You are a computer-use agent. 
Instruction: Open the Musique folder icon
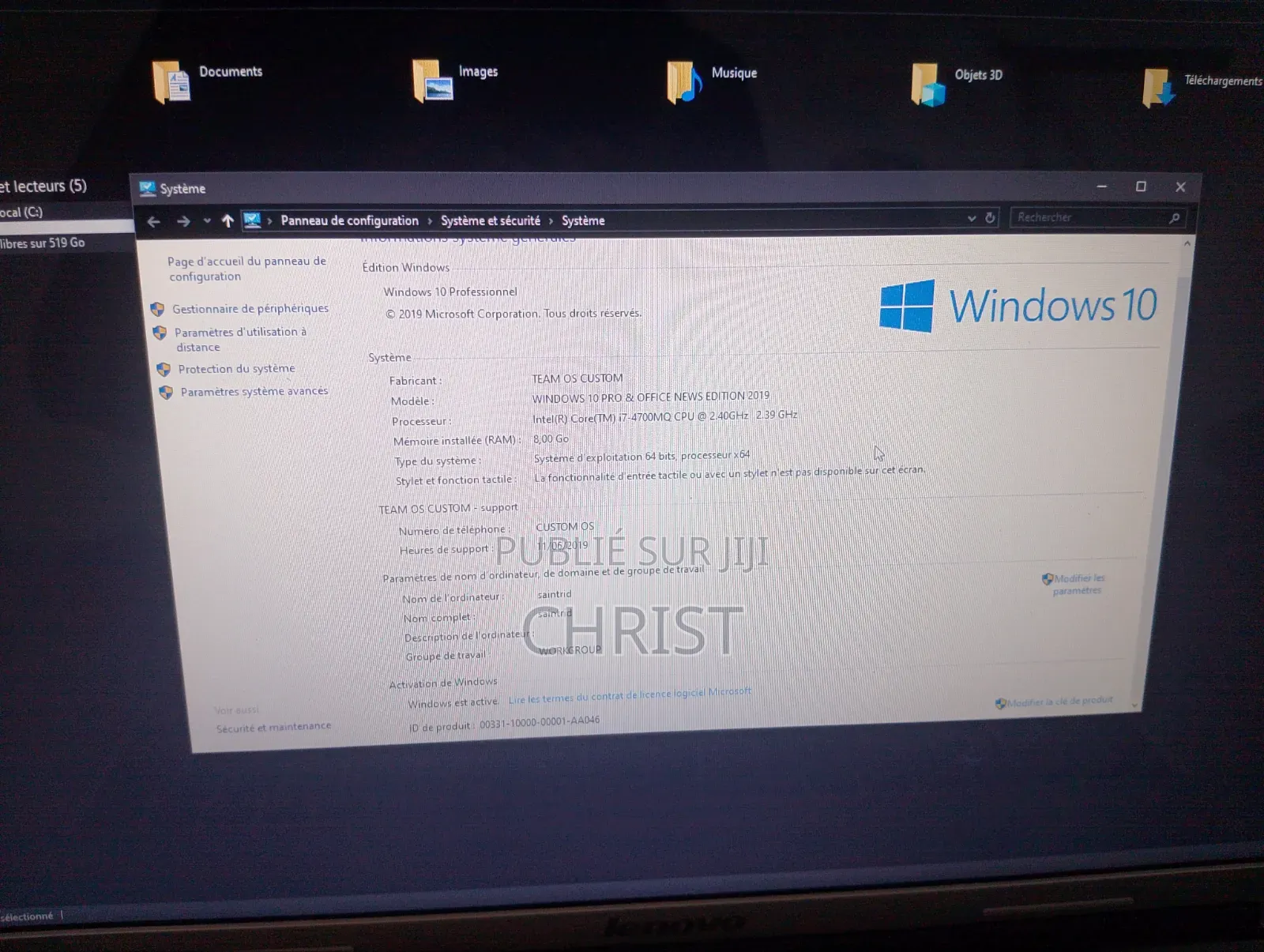pyautogui.click(x=684, y=82)
